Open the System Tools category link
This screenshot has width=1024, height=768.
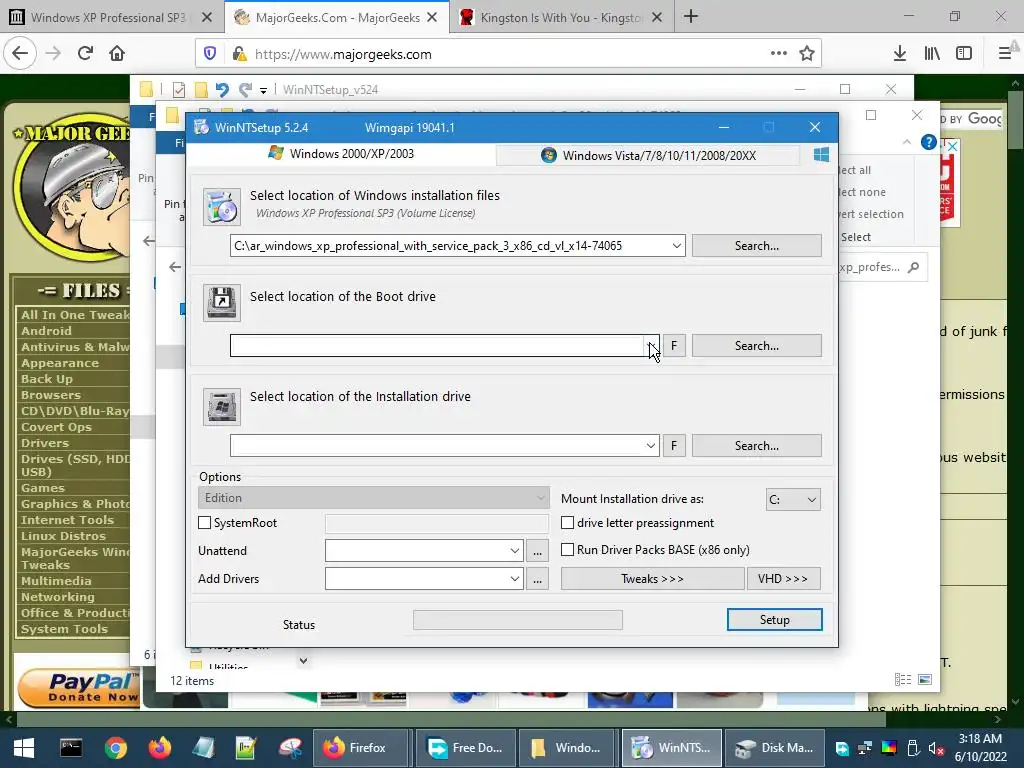tap(64, 629)
